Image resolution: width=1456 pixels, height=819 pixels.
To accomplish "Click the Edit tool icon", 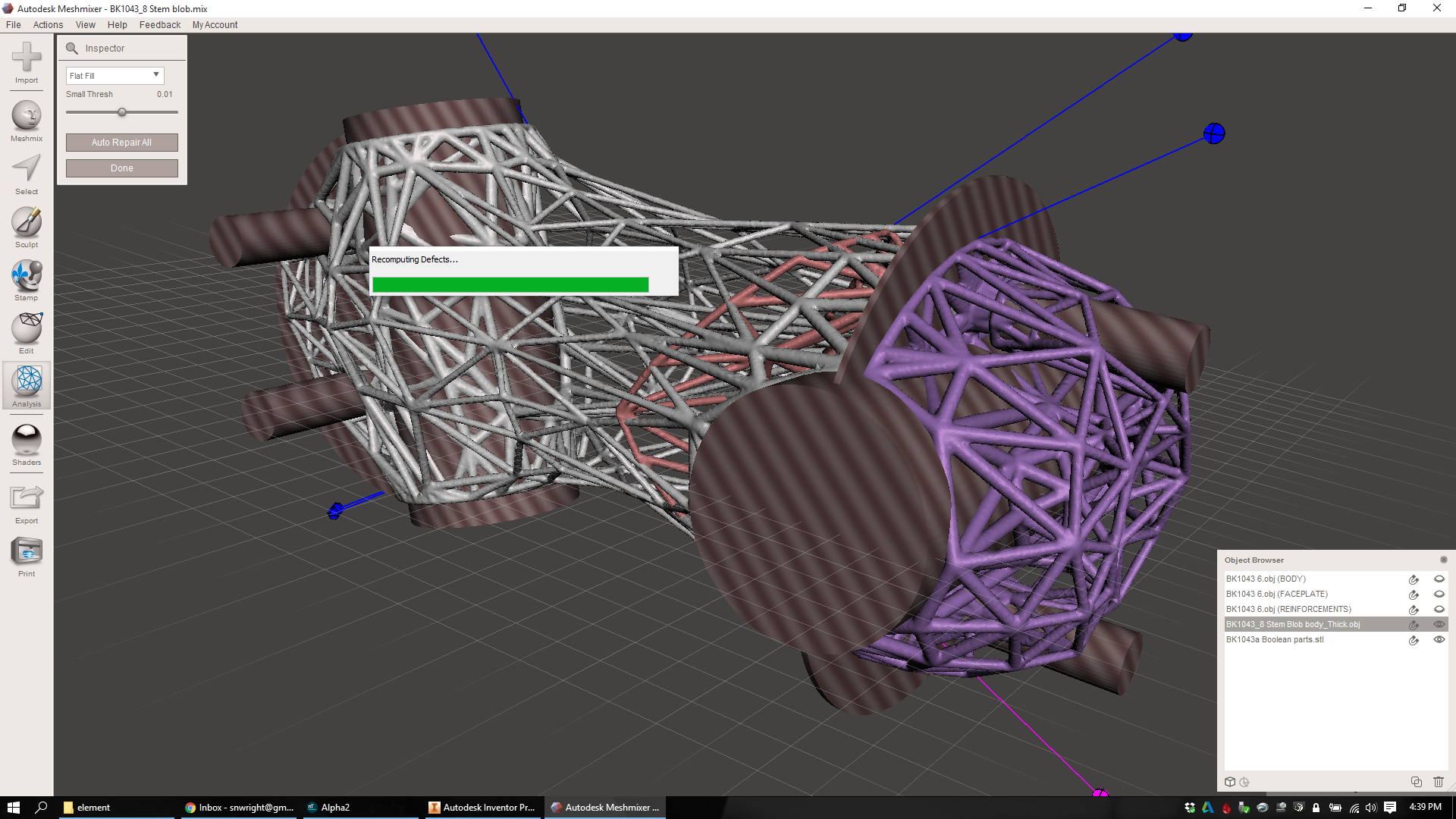I will [27, 328].
